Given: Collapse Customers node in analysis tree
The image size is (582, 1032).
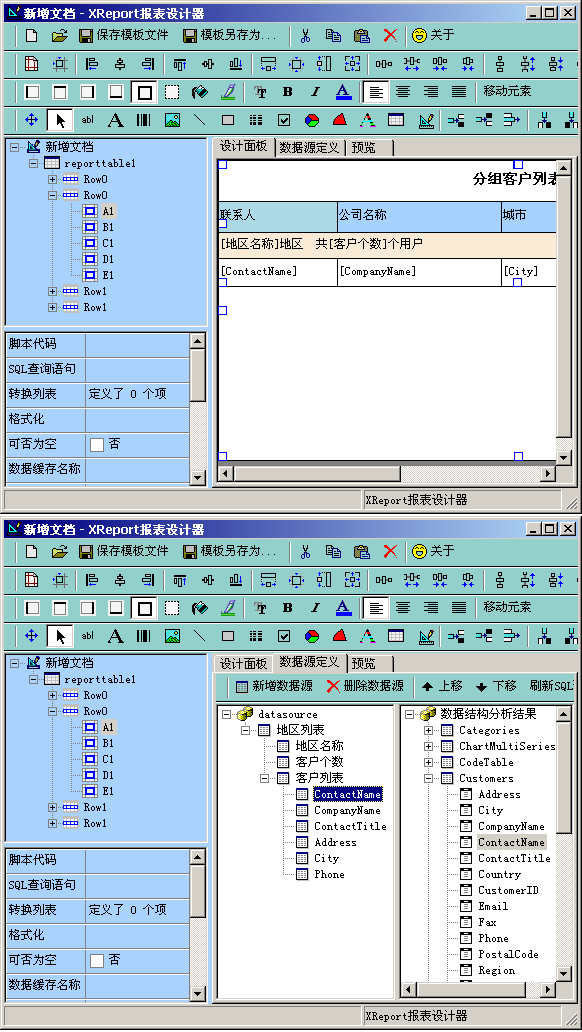Looking at the screenshot, I should (x=429, y=778).
